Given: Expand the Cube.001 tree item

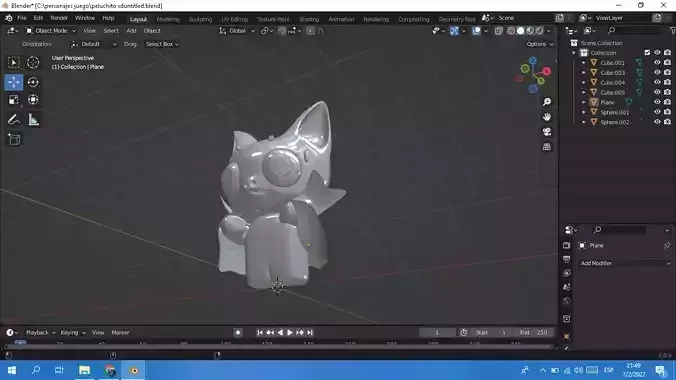Looking at the screenshot, I should click(584, 63).
